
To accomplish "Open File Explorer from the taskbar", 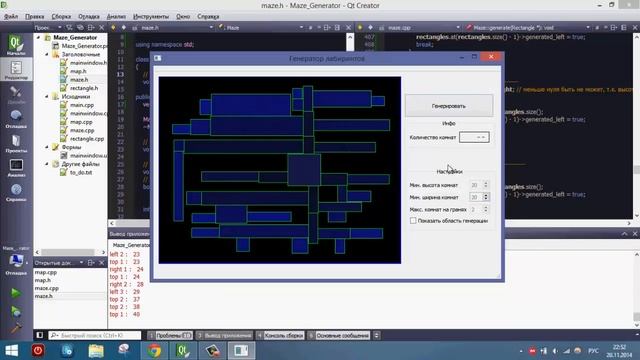I will click(96, 351).
